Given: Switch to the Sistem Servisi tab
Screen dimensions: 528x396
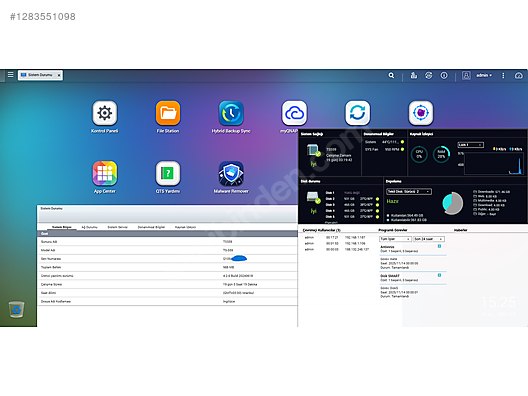Looking at the screenshot, I should pyautogui.click(x=118, y=227).
